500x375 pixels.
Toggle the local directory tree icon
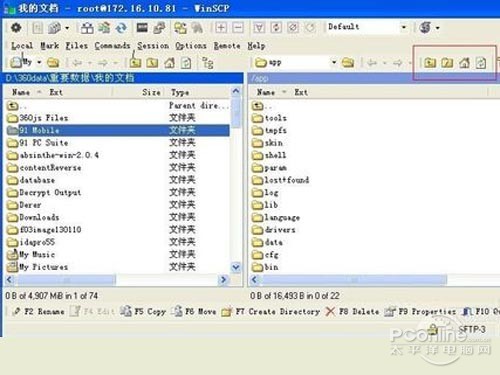(208, 63)
